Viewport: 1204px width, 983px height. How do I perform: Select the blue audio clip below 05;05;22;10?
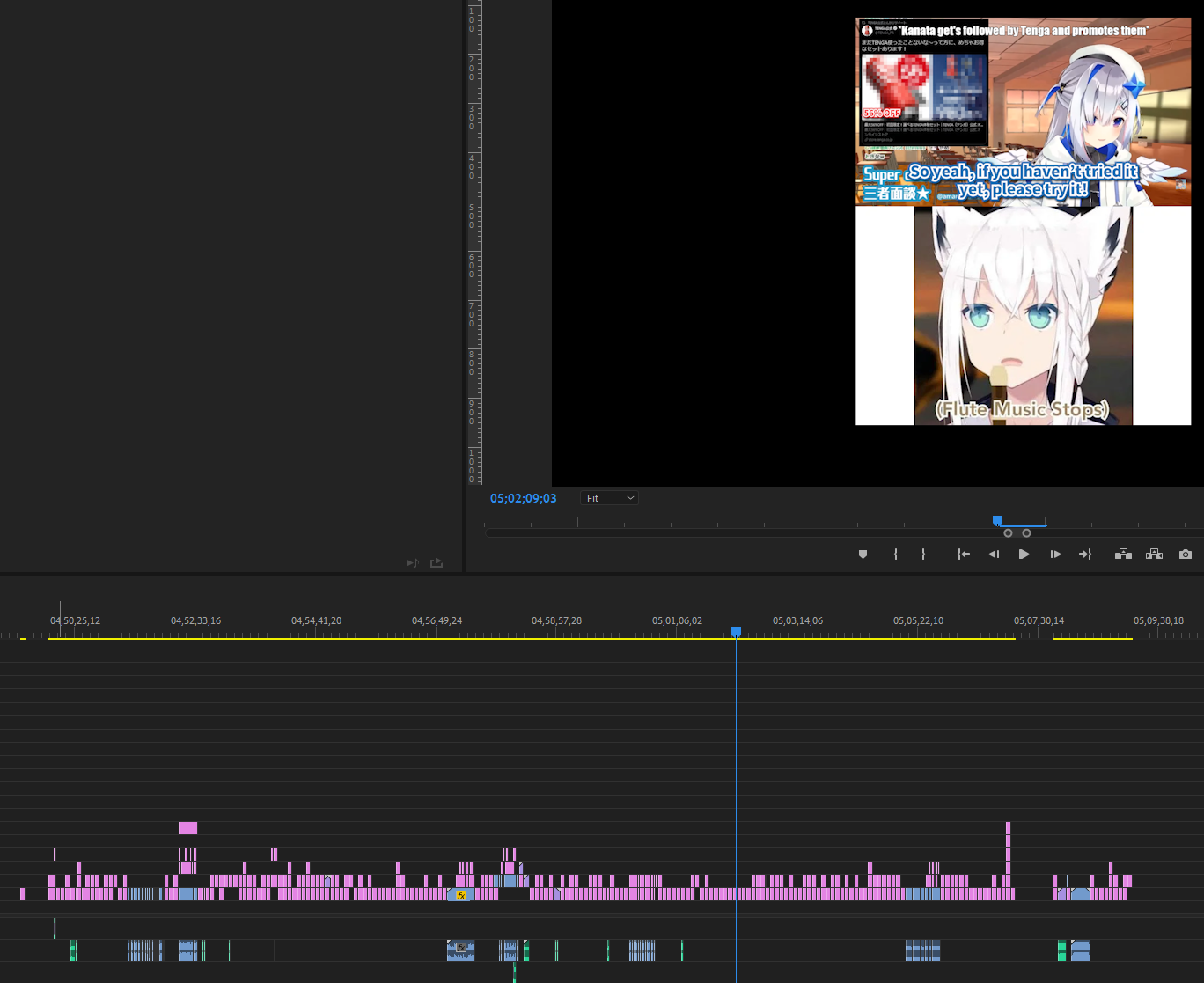(922, 950)
